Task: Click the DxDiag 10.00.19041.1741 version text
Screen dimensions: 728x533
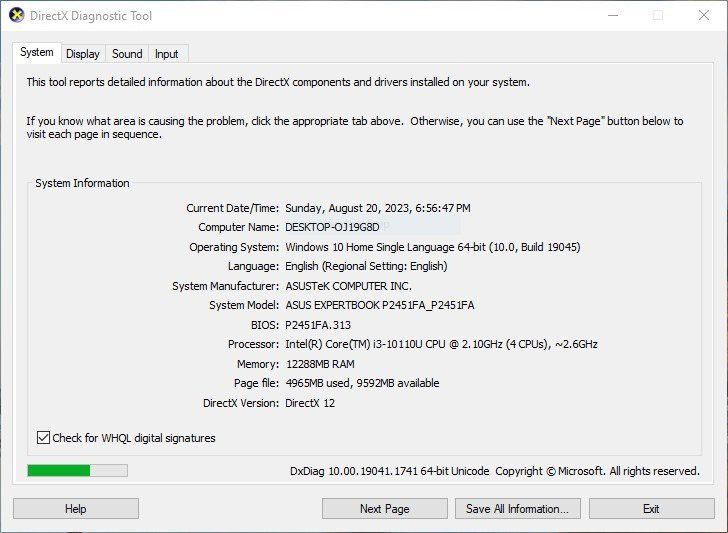Action: click(x=390, y=471)
